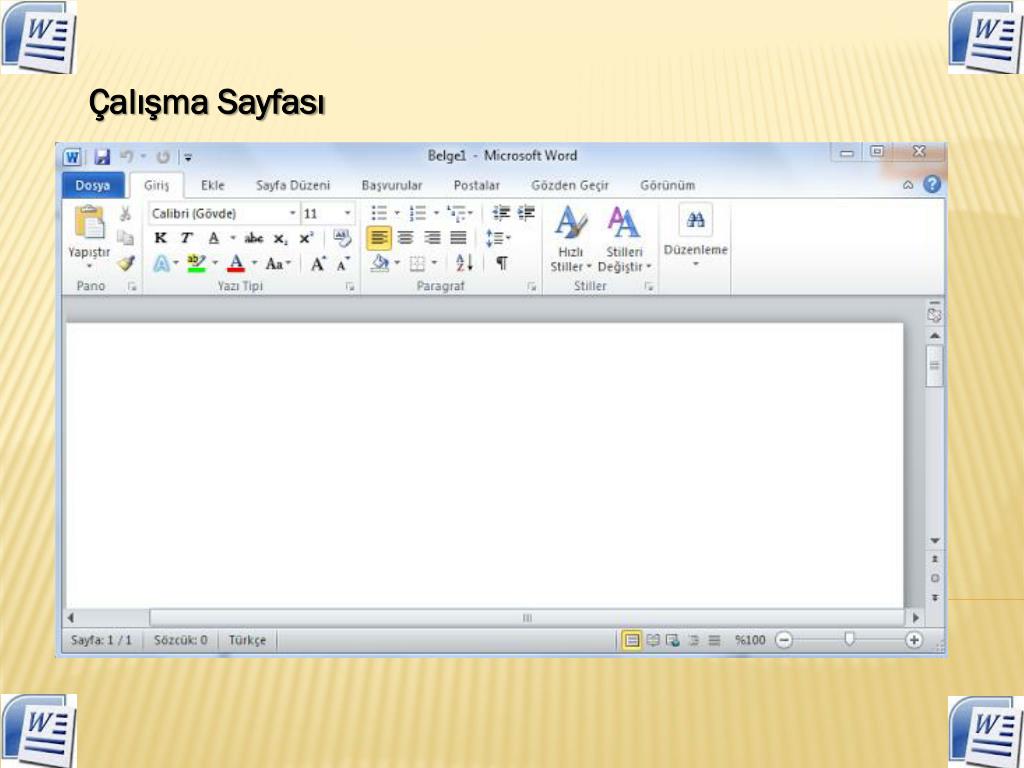Viewport: 1024px width, 768px height.
Task: Click the zoom slider handle
Action: 849,639
